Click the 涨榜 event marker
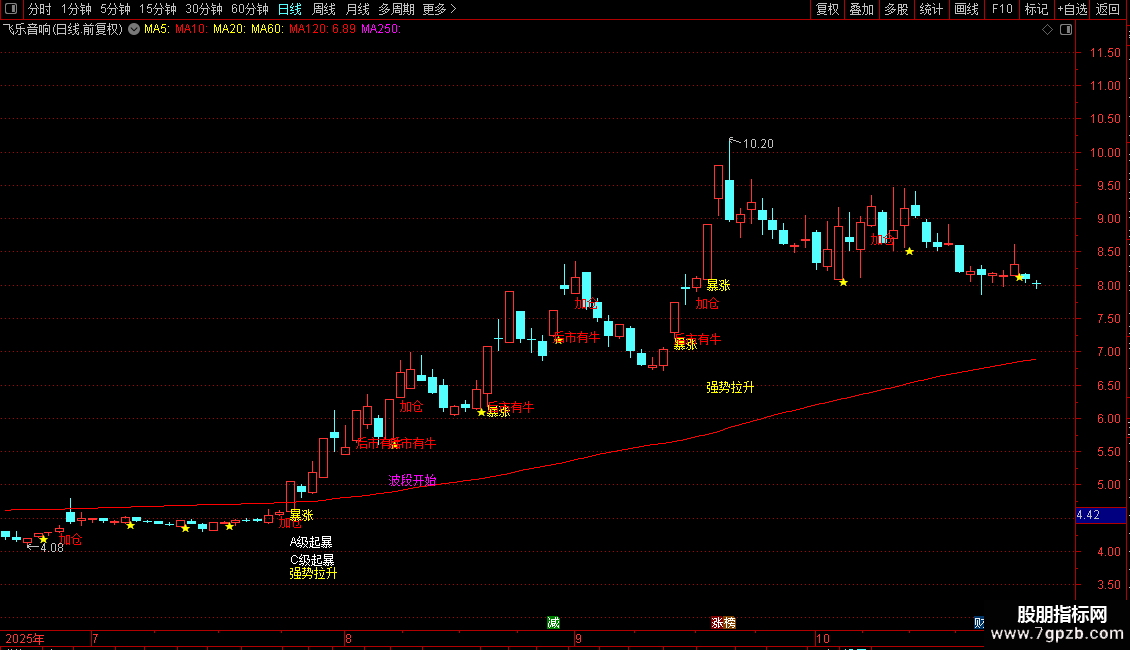The height and width of the screenshot is (650, 1130). [723, 623]
